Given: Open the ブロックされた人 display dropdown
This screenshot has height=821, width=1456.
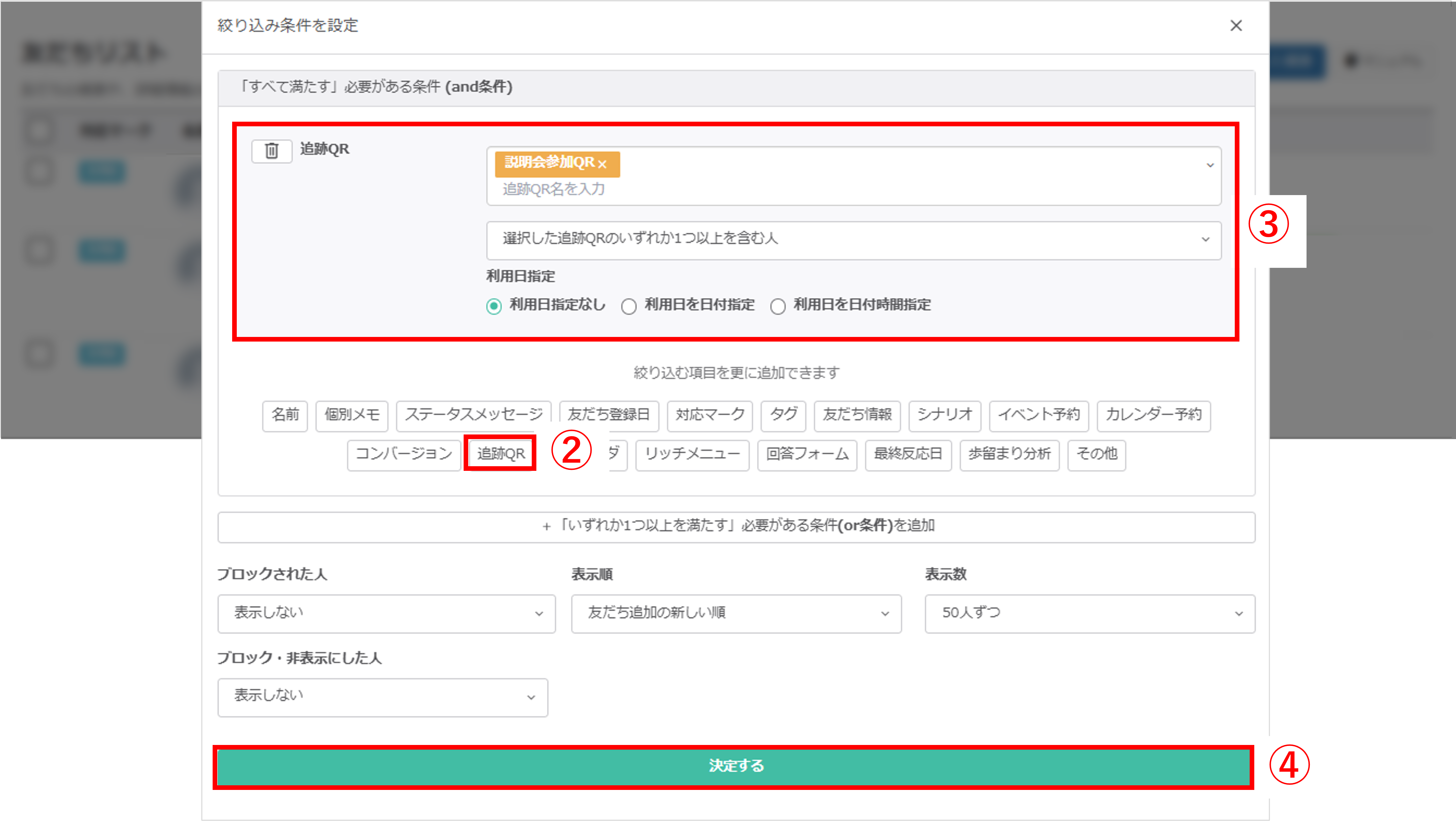Looking at the screenshot, I should [386, 614].
